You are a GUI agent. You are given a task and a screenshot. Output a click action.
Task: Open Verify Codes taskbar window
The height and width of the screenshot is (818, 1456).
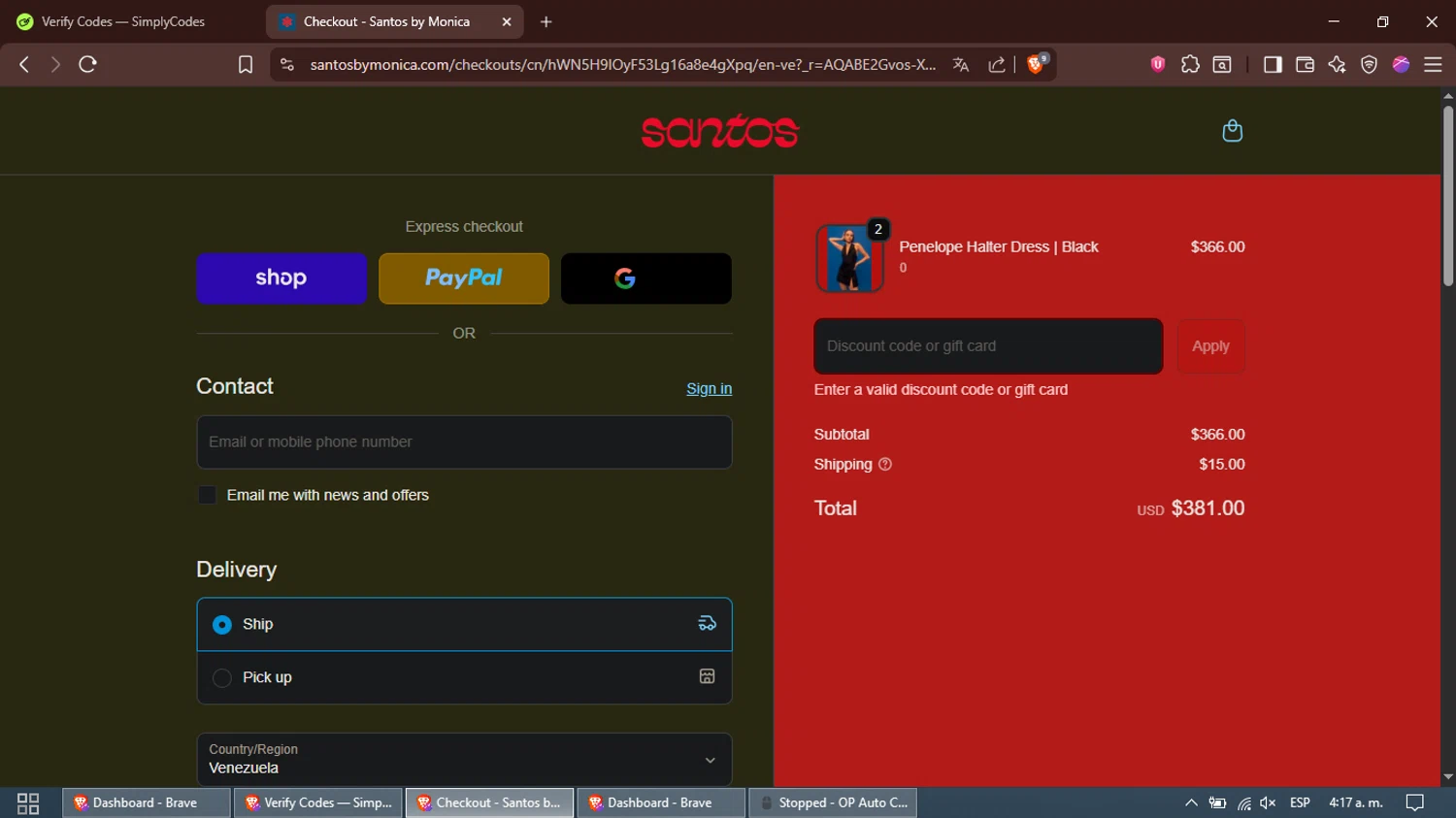point(317,802)
